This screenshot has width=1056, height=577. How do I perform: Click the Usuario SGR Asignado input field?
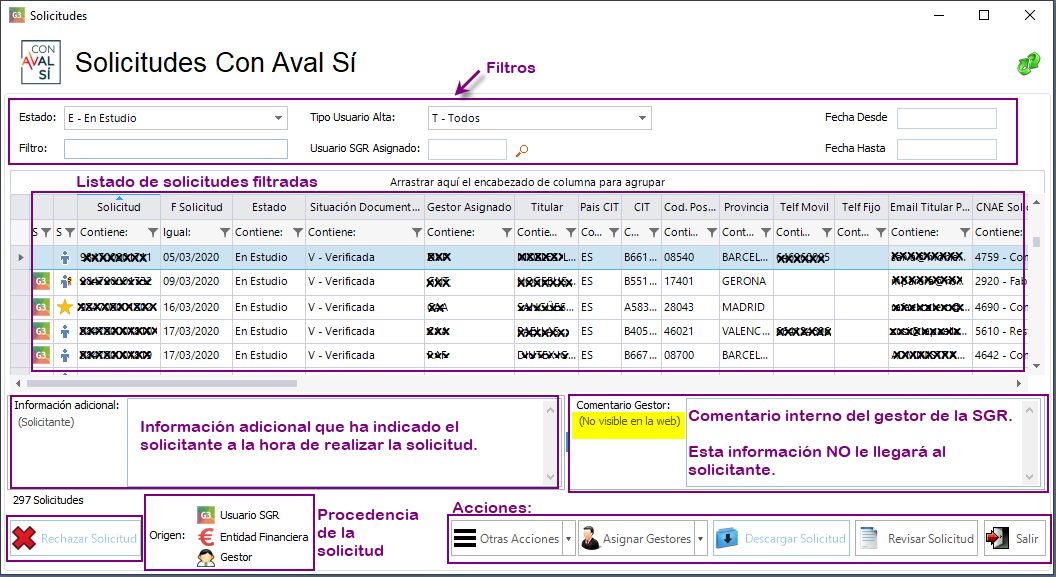coord(467,149)
